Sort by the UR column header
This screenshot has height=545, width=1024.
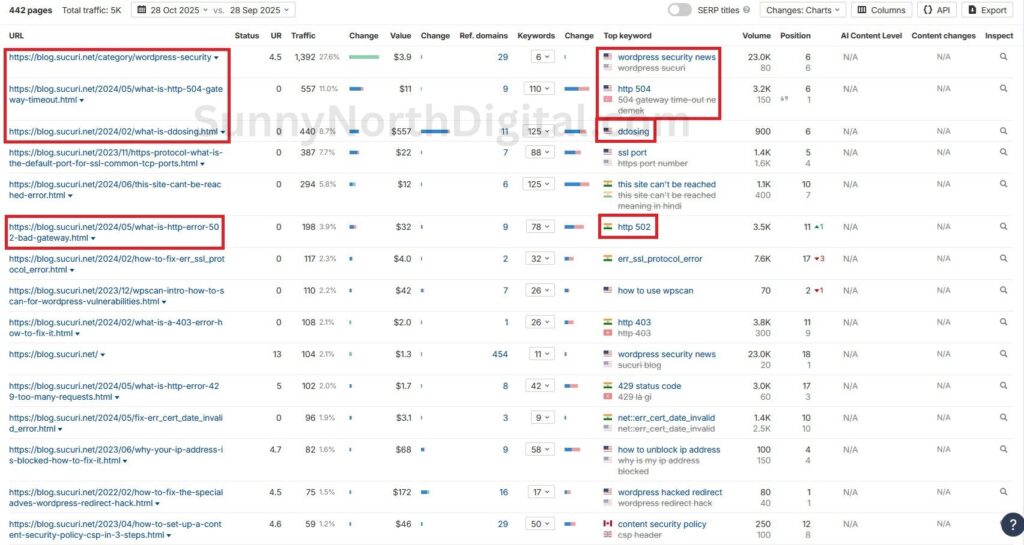(x=276, y=36)
